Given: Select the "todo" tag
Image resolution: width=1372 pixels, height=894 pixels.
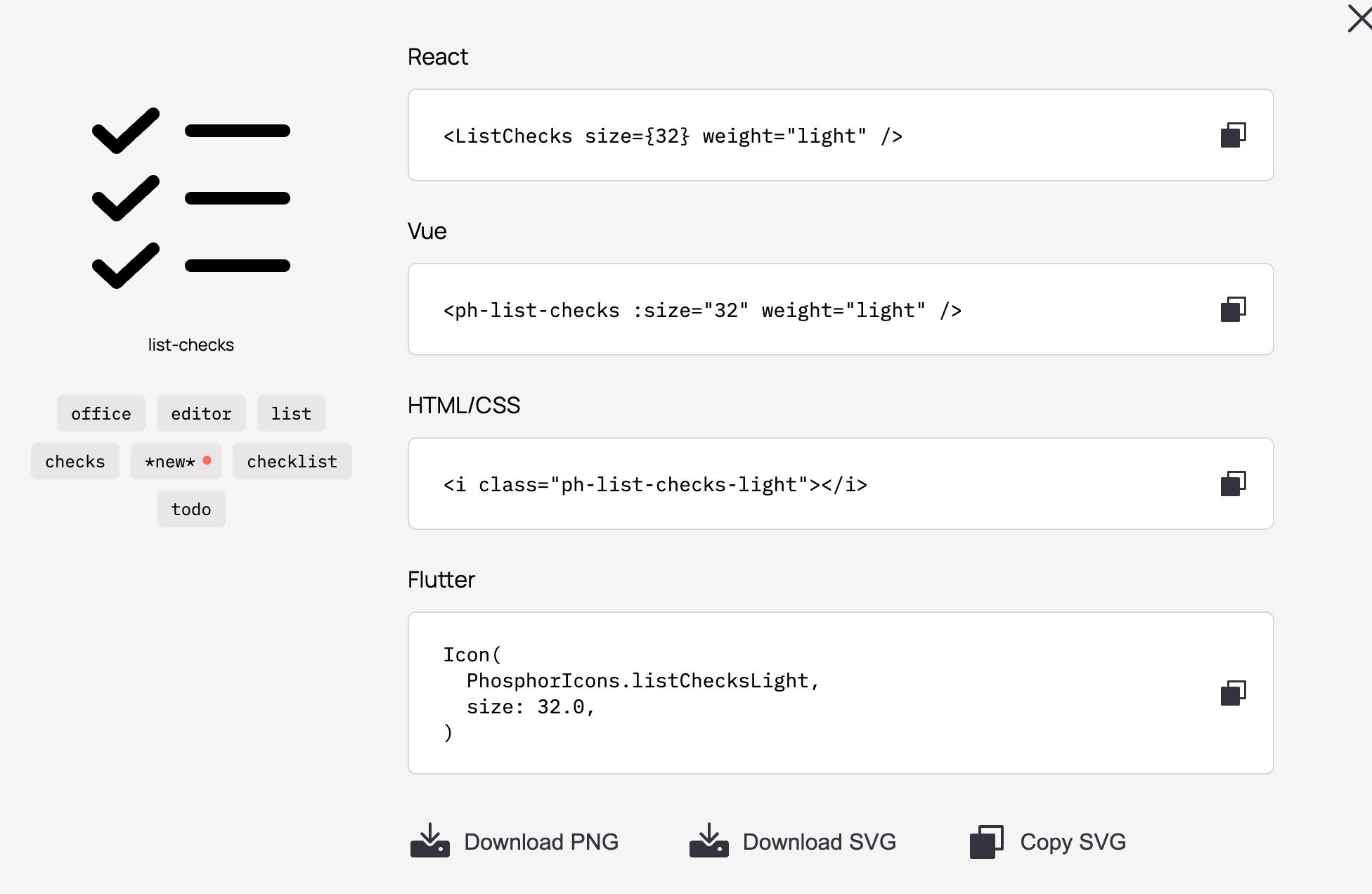Looking at the screenshot, I should coord(191,509).
